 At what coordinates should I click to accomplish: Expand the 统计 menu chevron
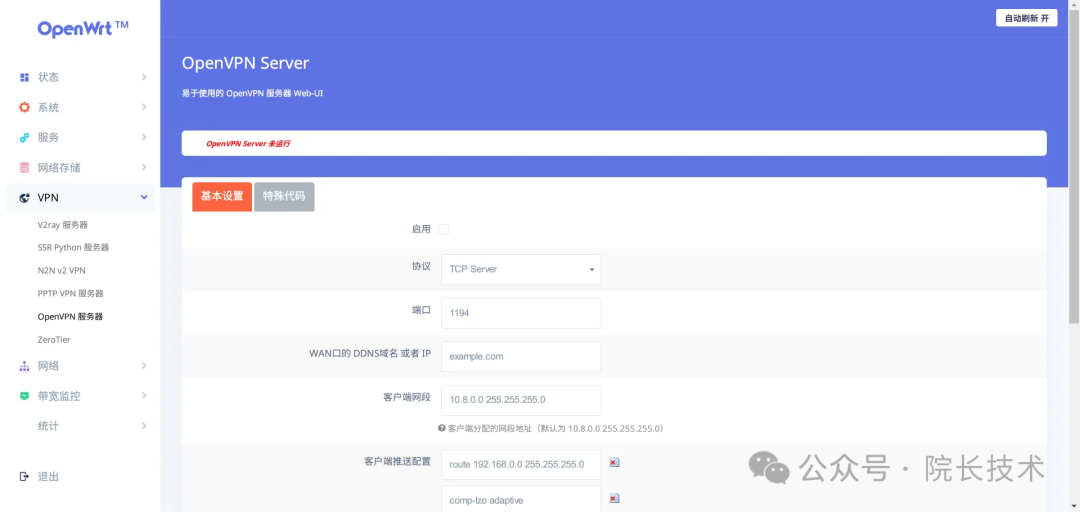(x=144, y=426)
